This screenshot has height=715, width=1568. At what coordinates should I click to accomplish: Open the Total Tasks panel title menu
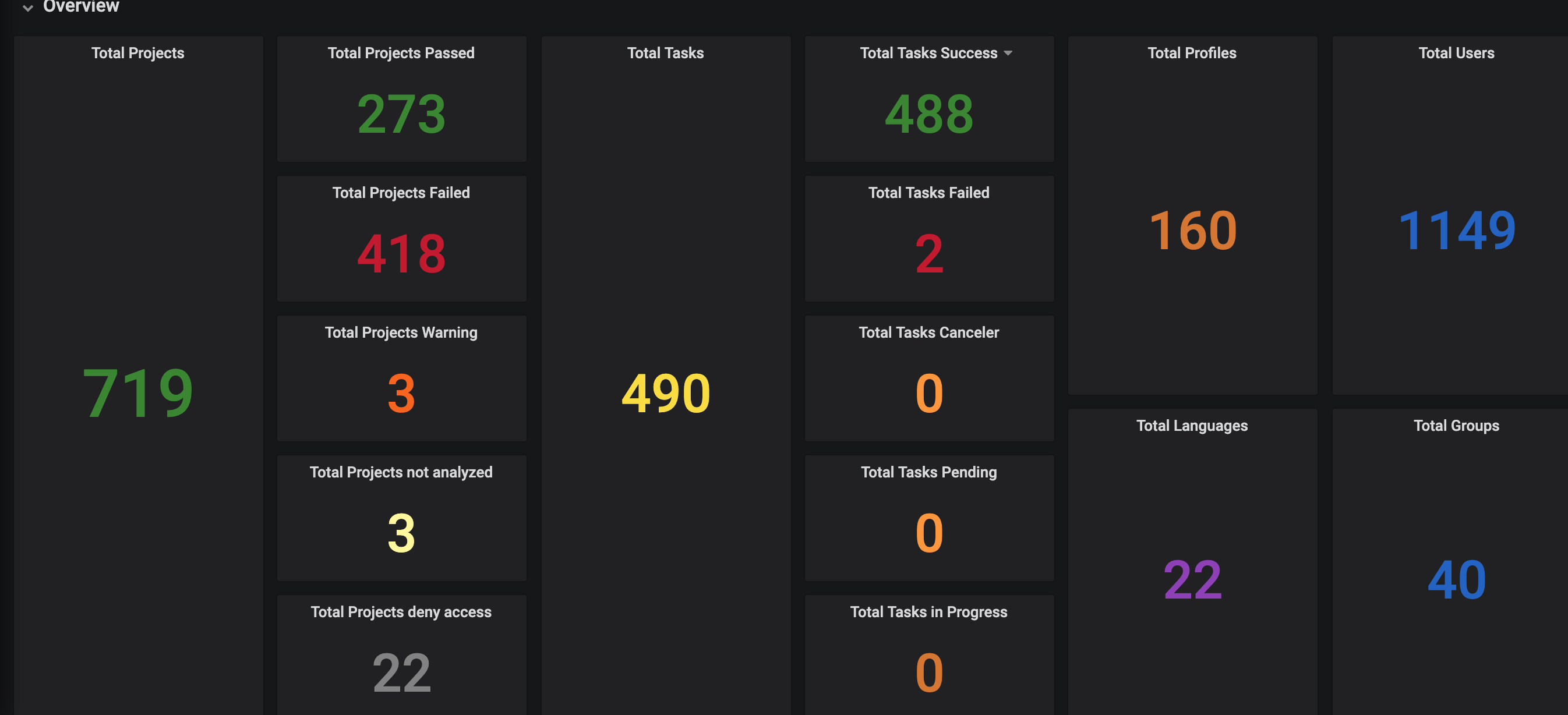pos(665,53)
